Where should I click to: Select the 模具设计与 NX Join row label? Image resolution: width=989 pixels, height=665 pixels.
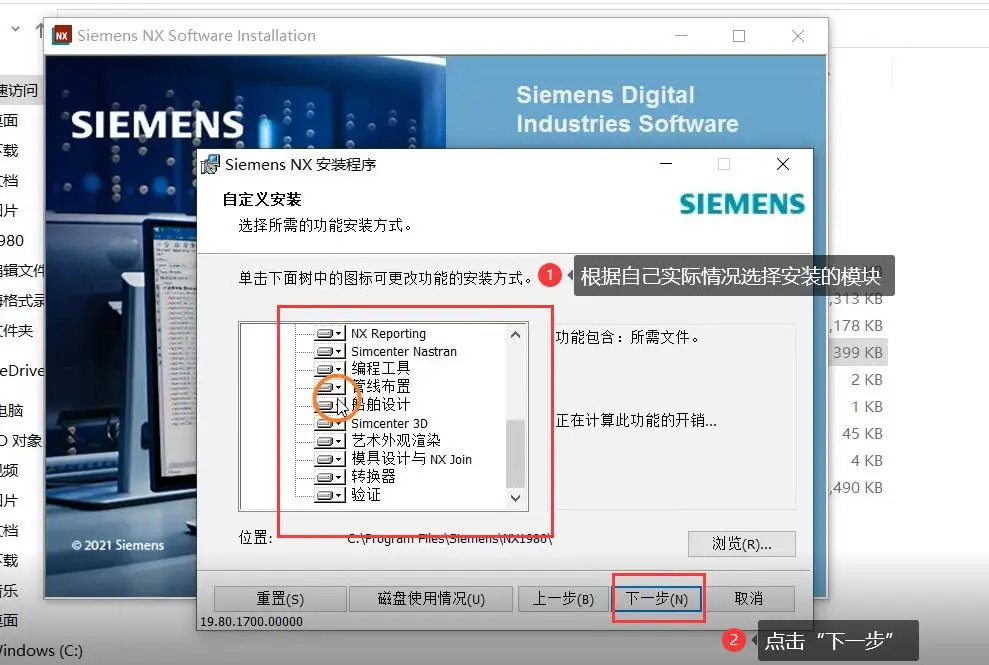412,459
